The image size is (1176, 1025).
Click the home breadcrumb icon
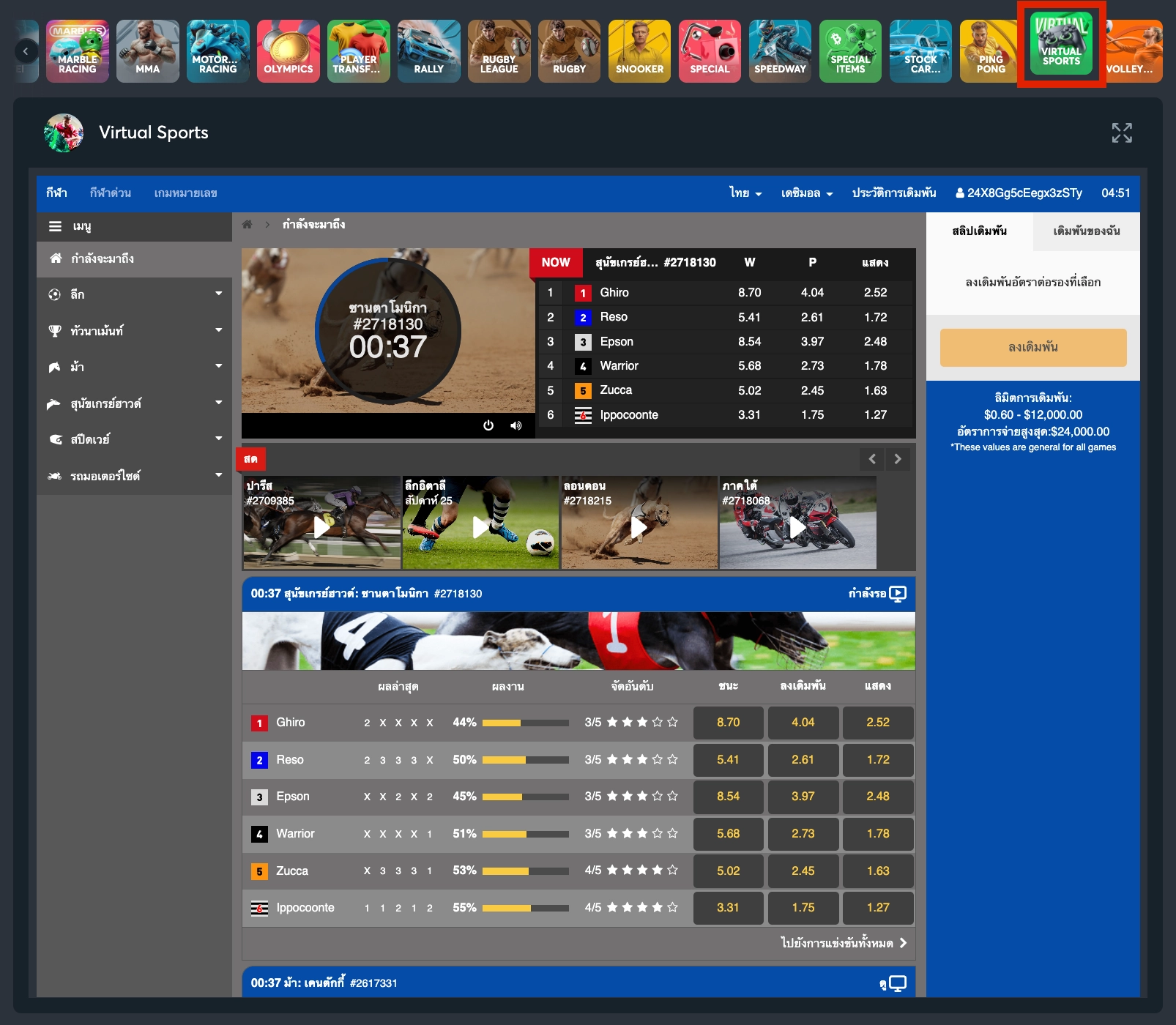coord(248,225)
